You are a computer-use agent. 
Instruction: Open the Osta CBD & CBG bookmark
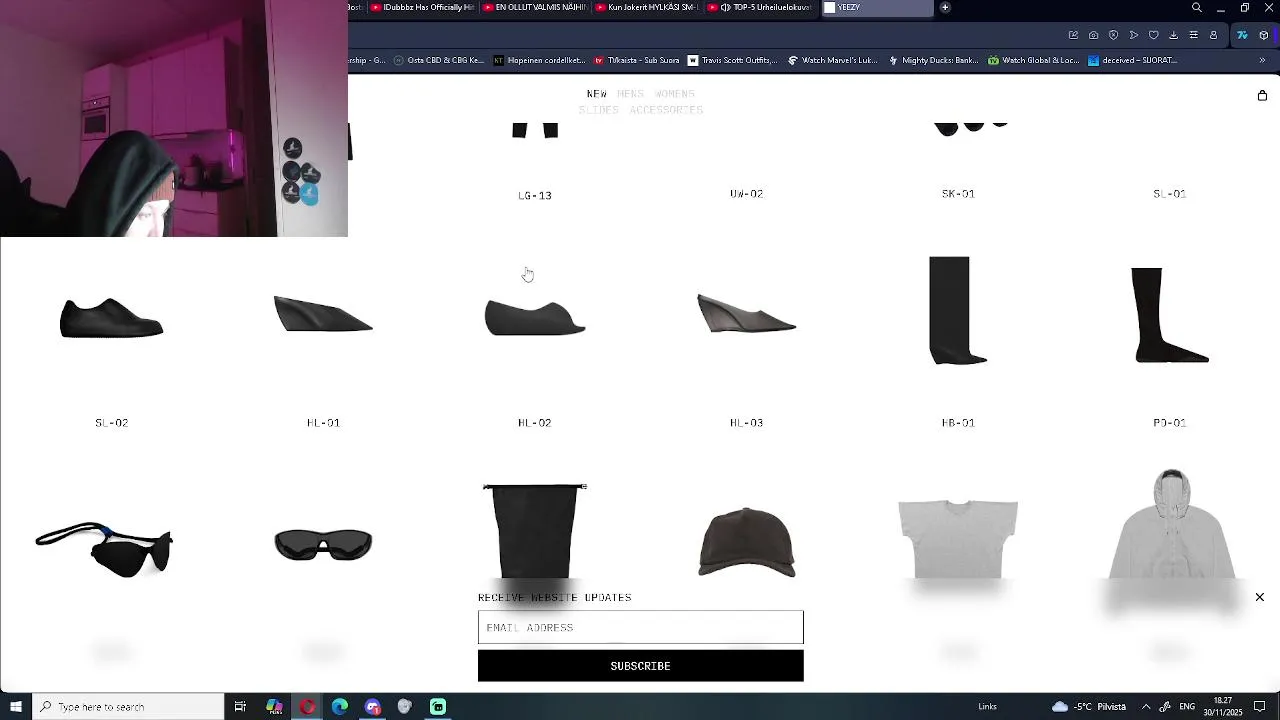(x=439, y=60)
